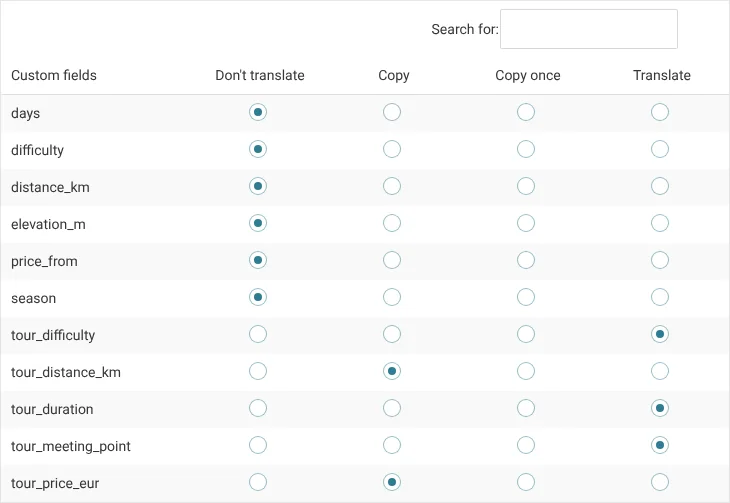Click the Translate column header
The width and height of the screenshot is (730, 503).
[x=662, y=75]
